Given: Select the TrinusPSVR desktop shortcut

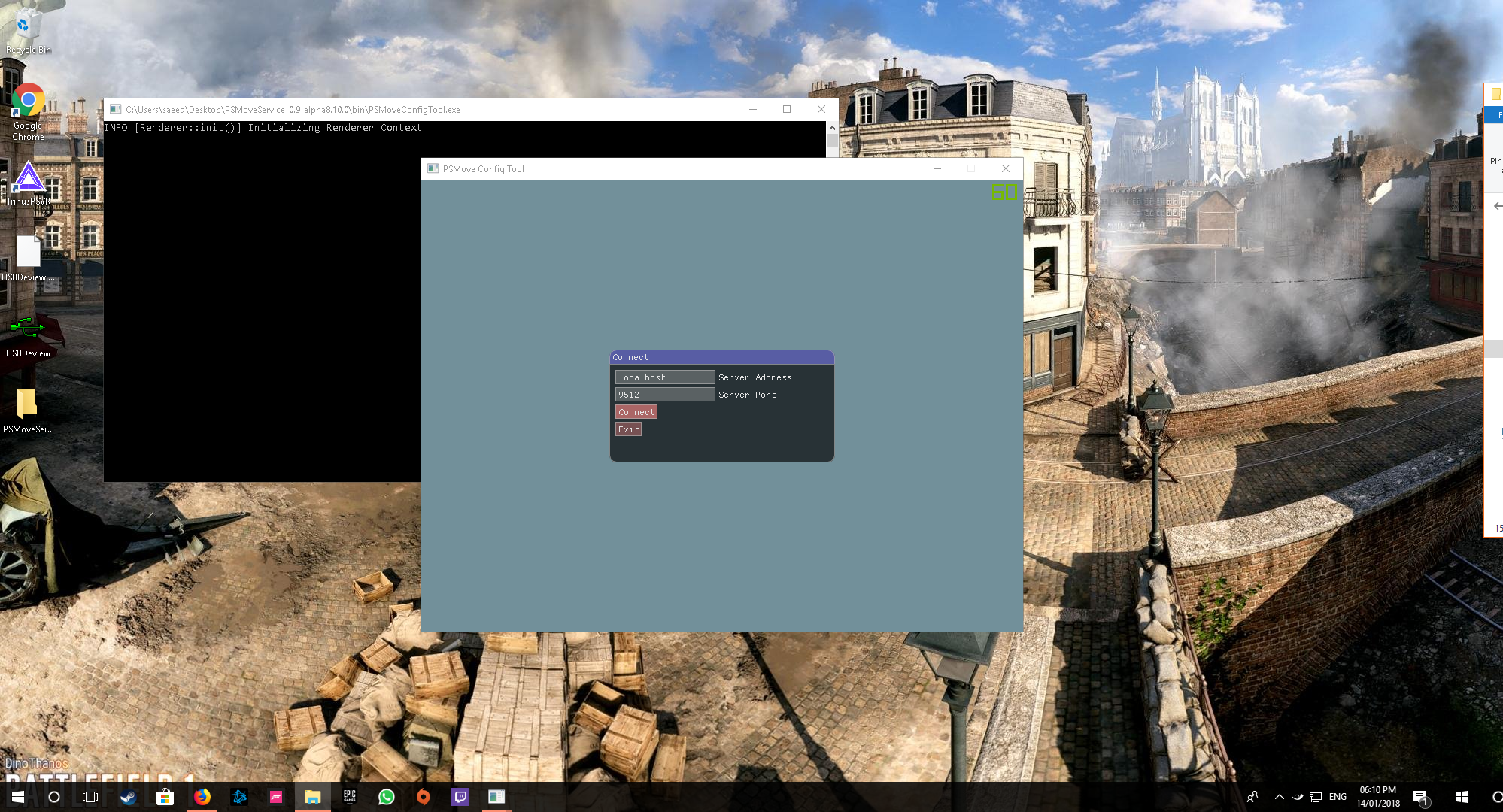Looking at the screenshot, I should (x=28, y=183).
